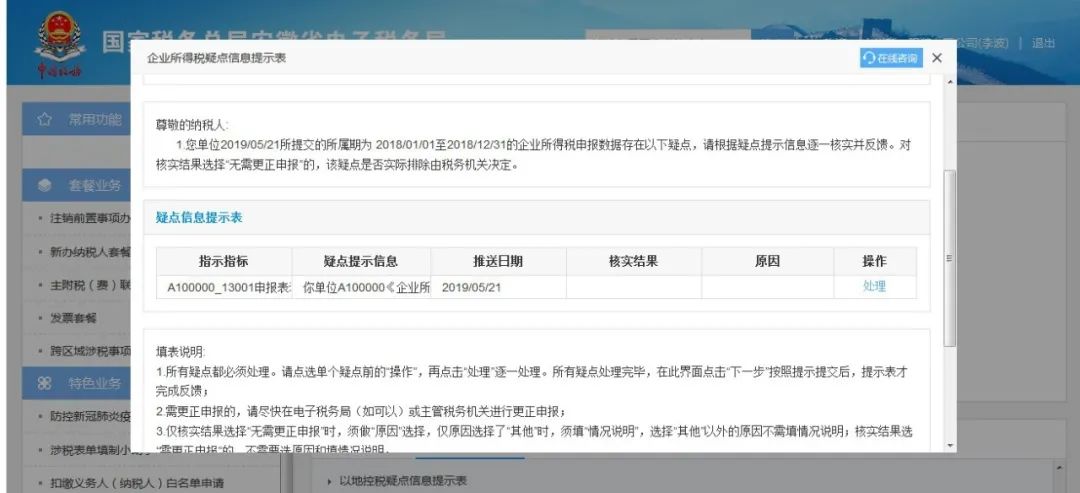Click the dialog scrollbar down arrow

pos(951,446)
